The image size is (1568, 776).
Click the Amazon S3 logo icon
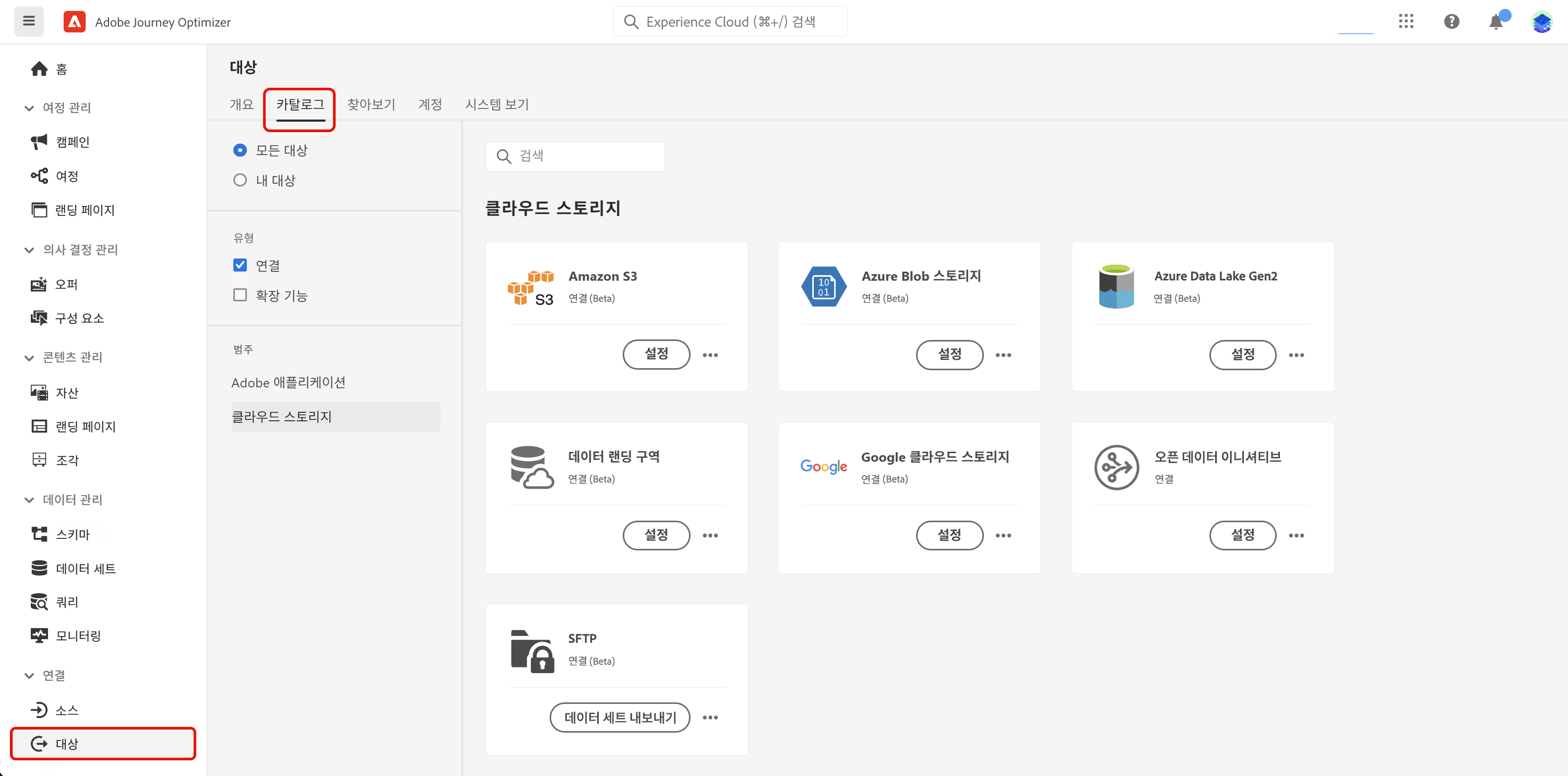pyautogui.click(x=530, y=288)
